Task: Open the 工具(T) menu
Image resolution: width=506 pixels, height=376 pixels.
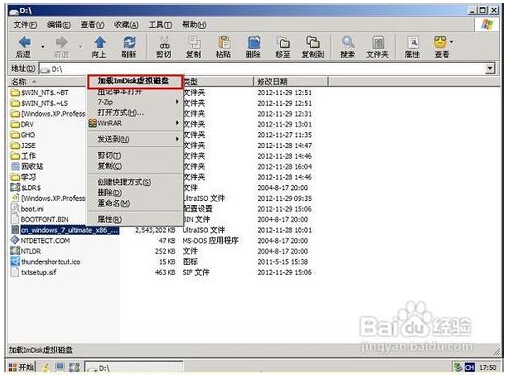Action: (160, 24)
